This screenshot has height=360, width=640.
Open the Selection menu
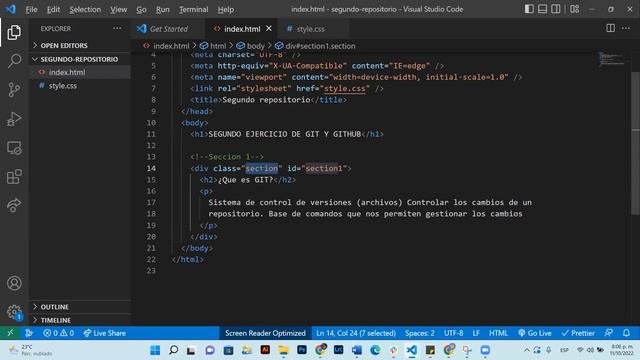coord(85,9)
